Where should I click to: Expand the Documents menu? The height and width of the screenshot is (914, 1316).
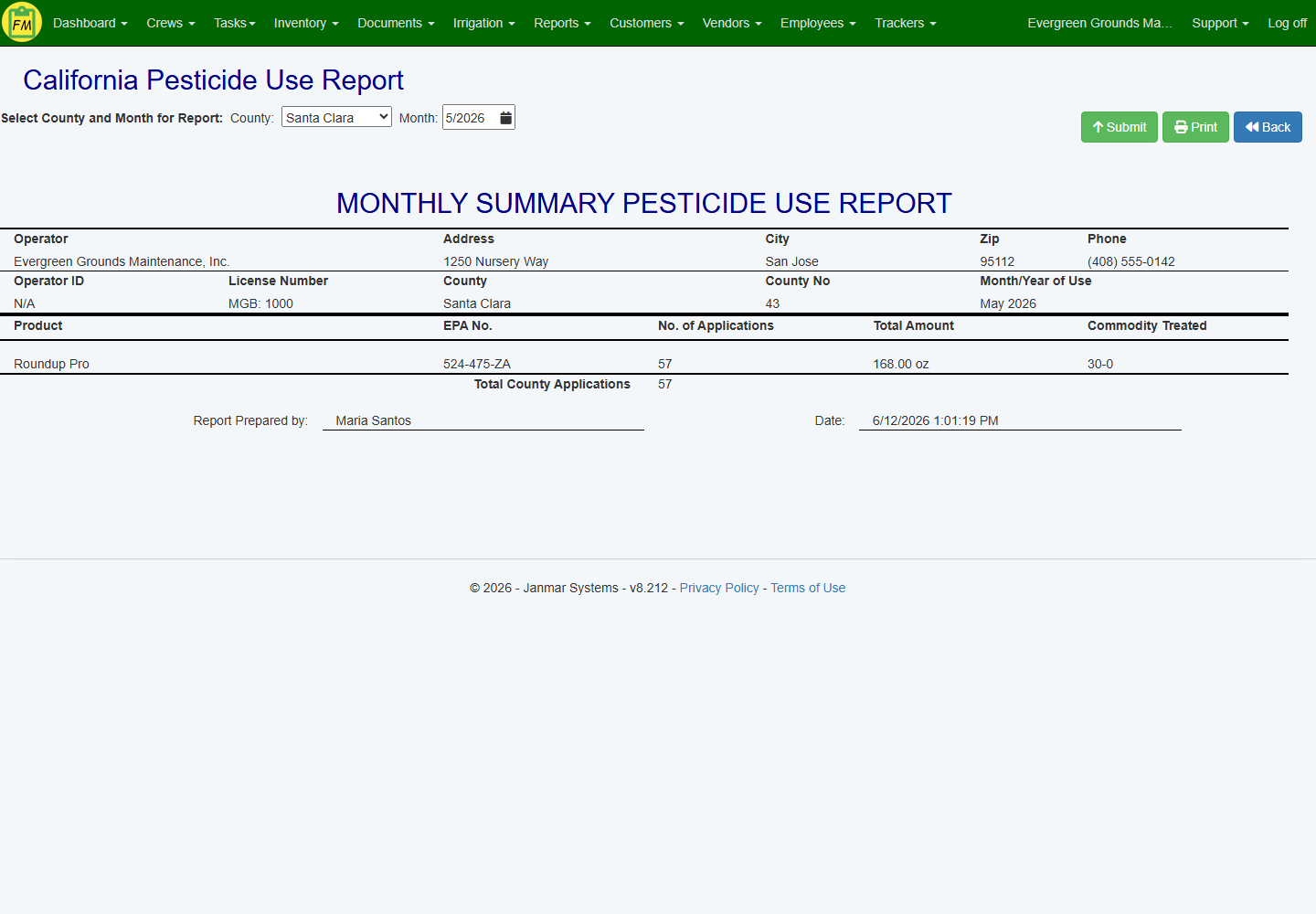(396, 23)
